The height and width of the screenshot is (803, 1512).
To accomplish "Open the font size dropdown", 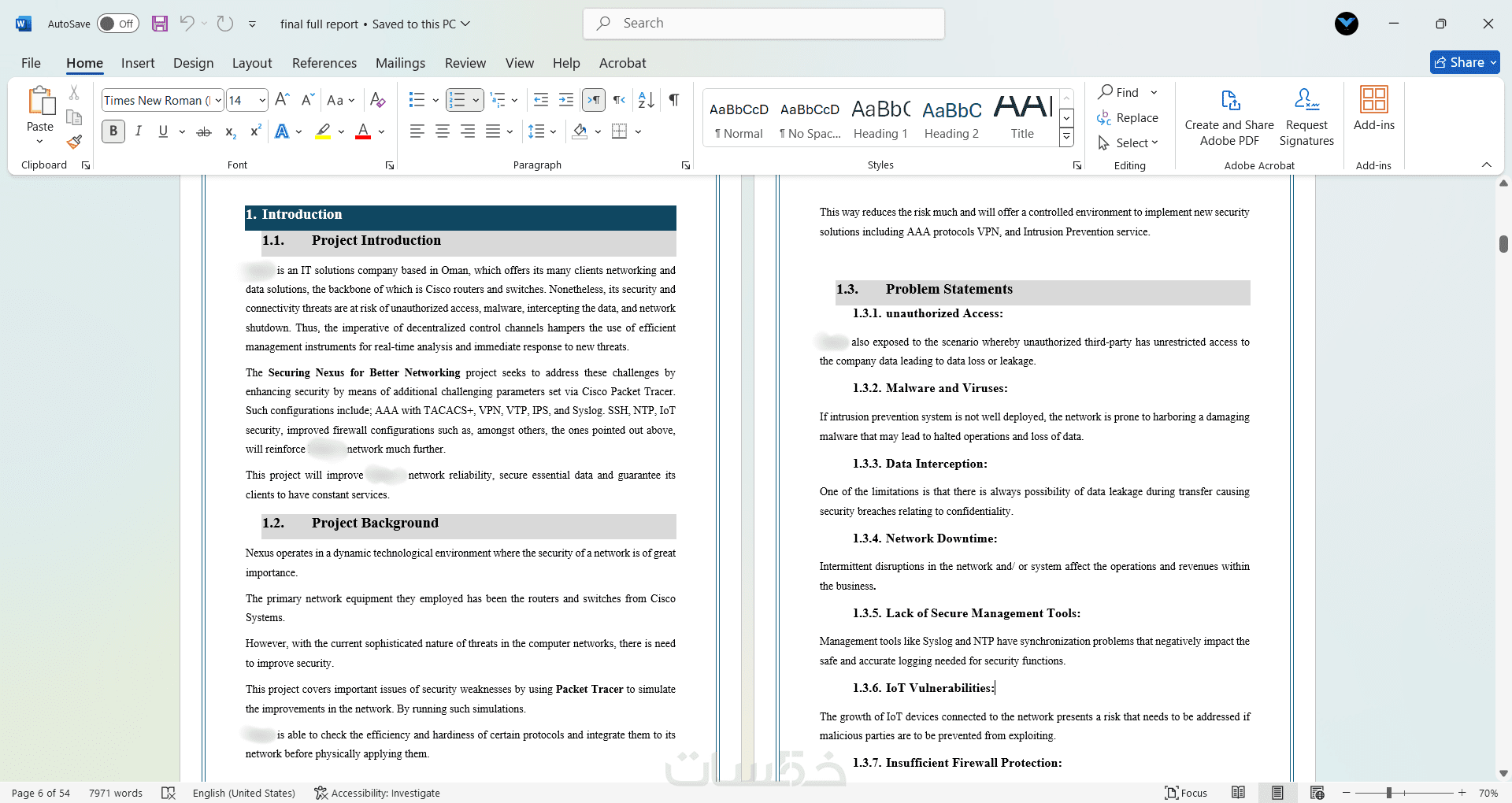I will 262,100.
